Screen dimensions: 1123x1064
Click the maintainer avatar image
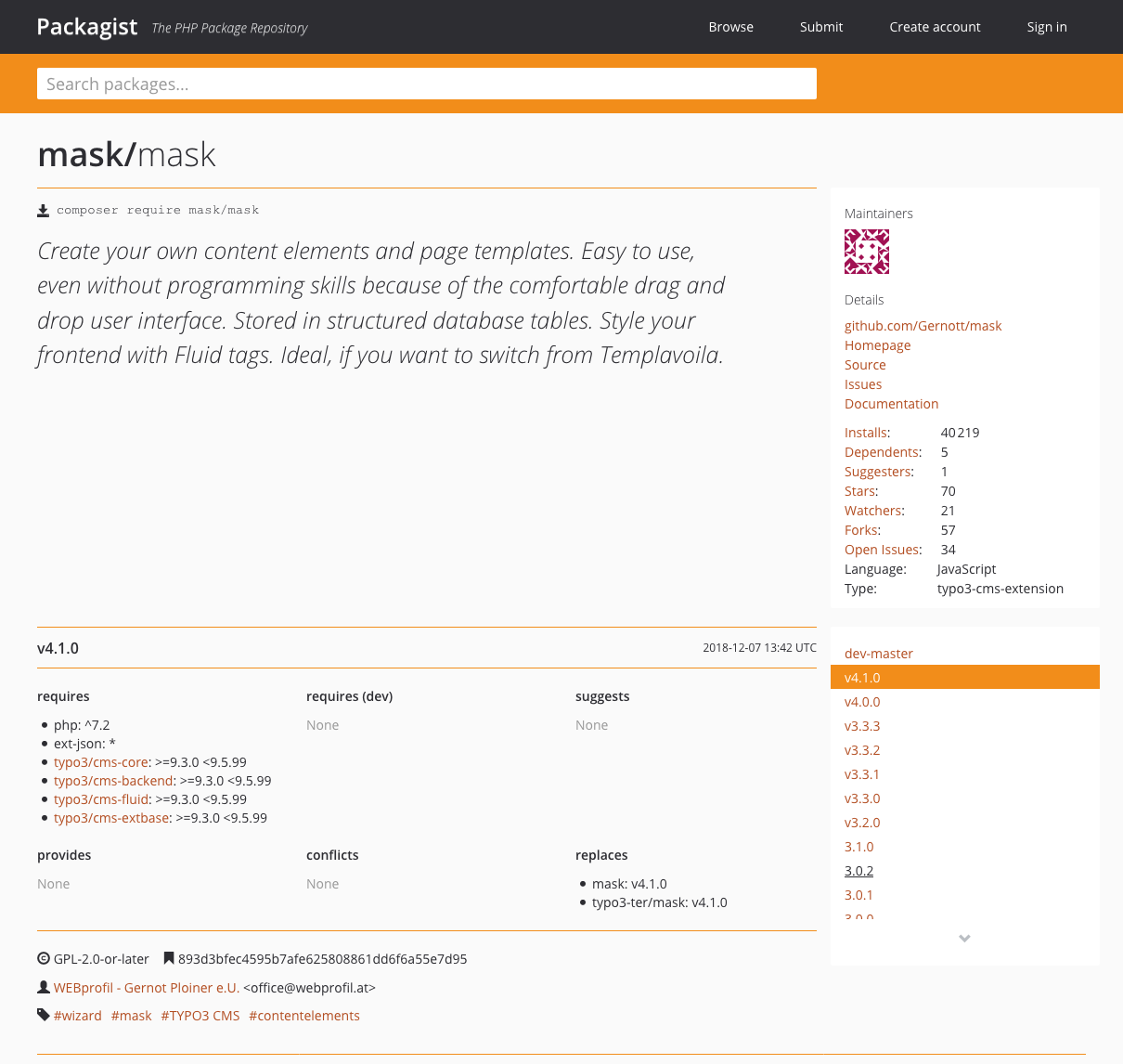coord(867,252)
